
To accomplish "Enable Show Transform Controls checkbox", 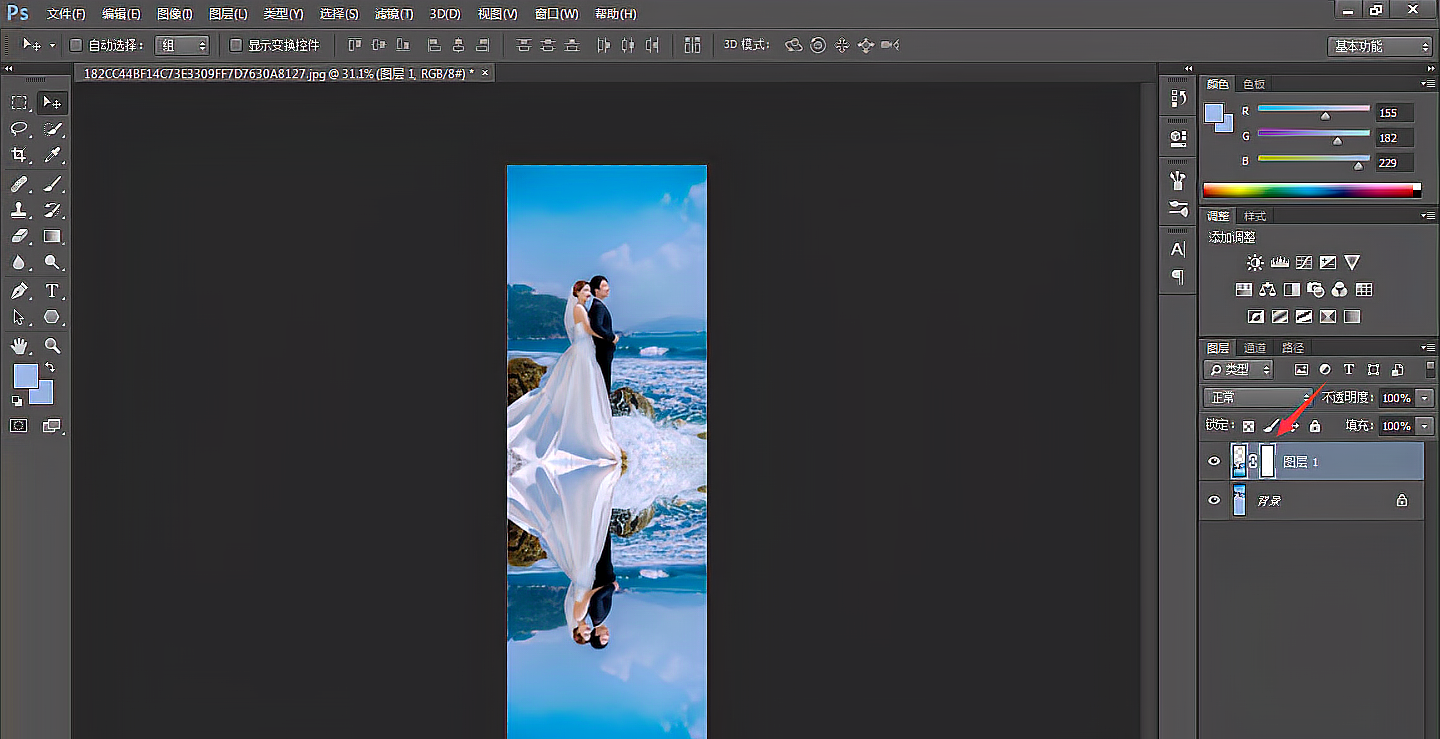I will coord(236,45).
